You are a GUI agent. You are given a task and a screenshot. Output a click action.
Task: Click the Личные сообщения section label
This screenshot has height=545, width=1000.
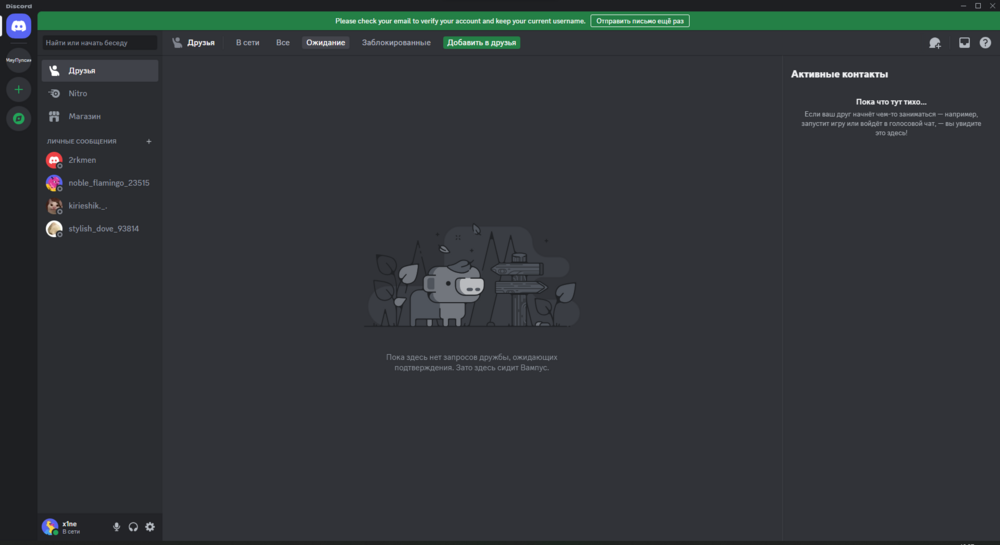coord(82,142)
